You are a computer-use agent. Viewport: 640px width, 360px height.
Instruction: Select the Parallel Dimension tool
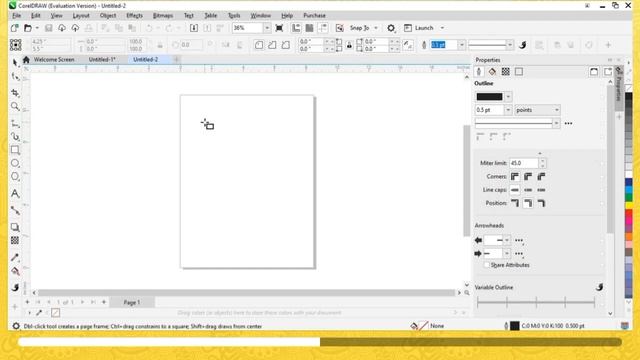15,211
